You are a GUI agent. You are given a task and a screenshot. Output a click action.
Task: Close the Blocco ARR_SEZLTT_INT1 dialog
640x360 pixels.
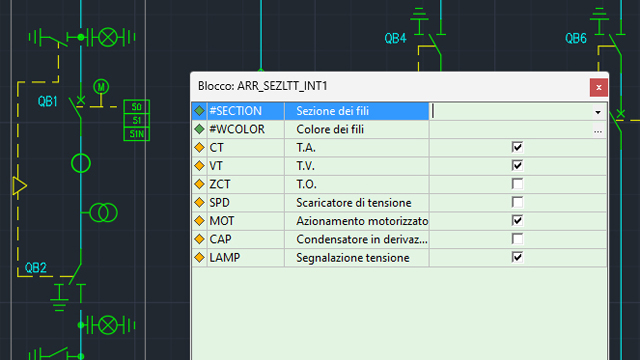coord(598,87)
